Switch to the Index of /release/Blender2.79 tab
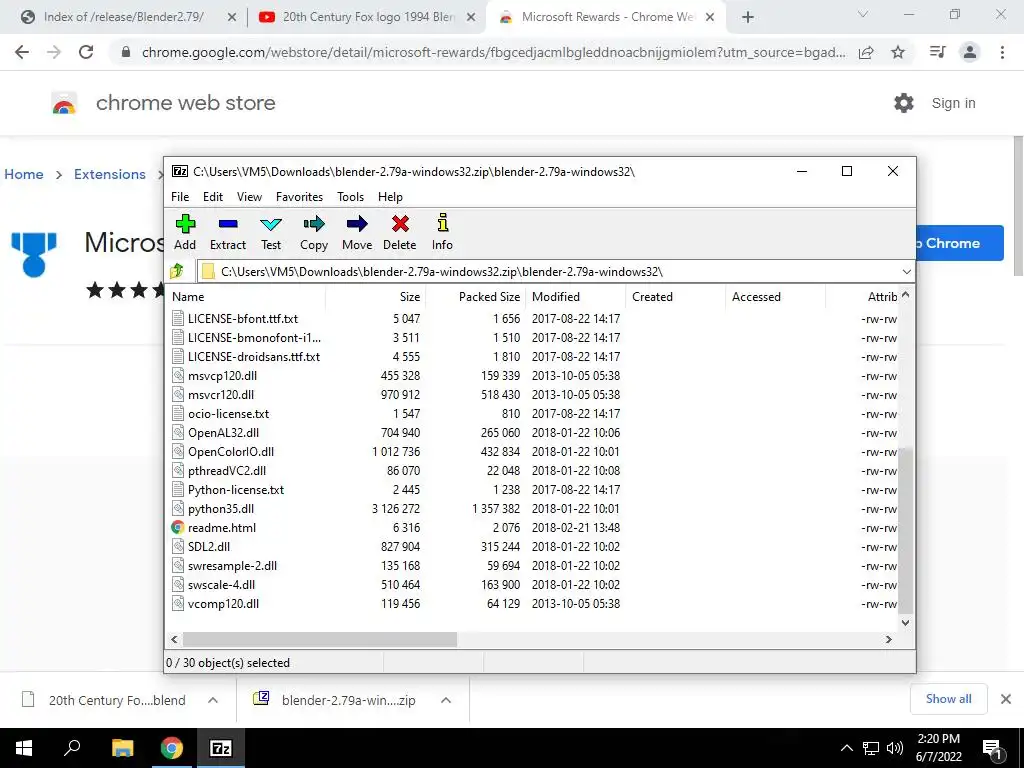 click(x=124, y=17)
